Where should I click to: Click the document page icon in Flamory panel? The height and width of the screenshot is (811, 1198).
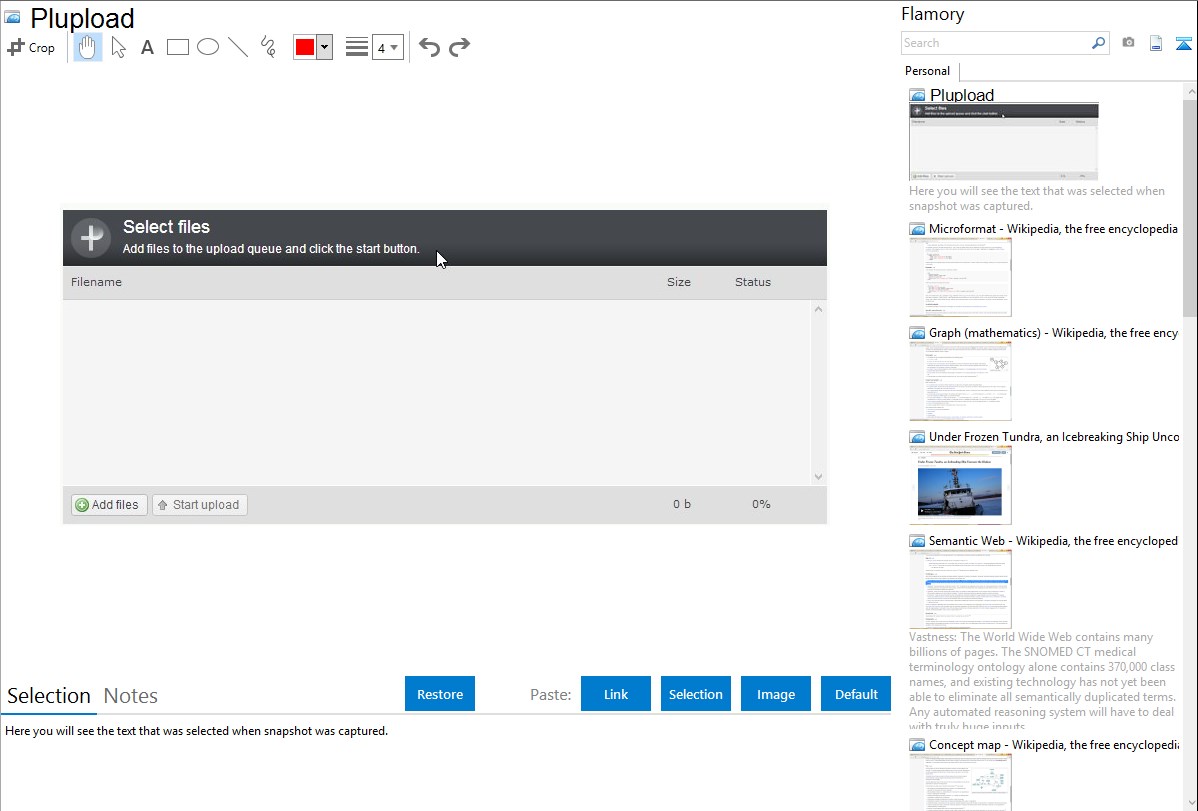[1156, 43]
